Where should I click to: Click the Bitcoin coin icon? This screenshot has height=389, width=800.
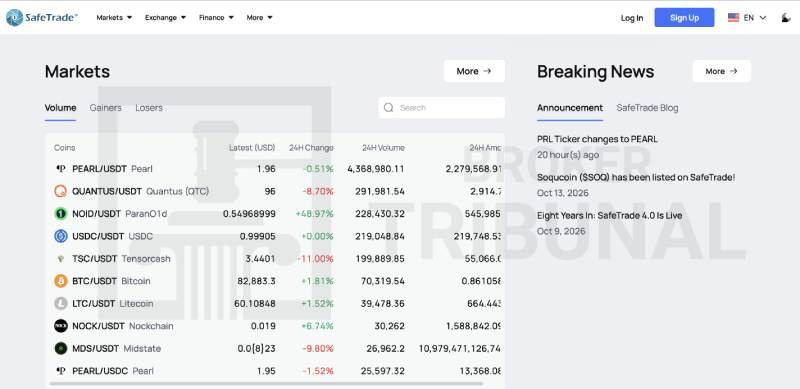61,281
